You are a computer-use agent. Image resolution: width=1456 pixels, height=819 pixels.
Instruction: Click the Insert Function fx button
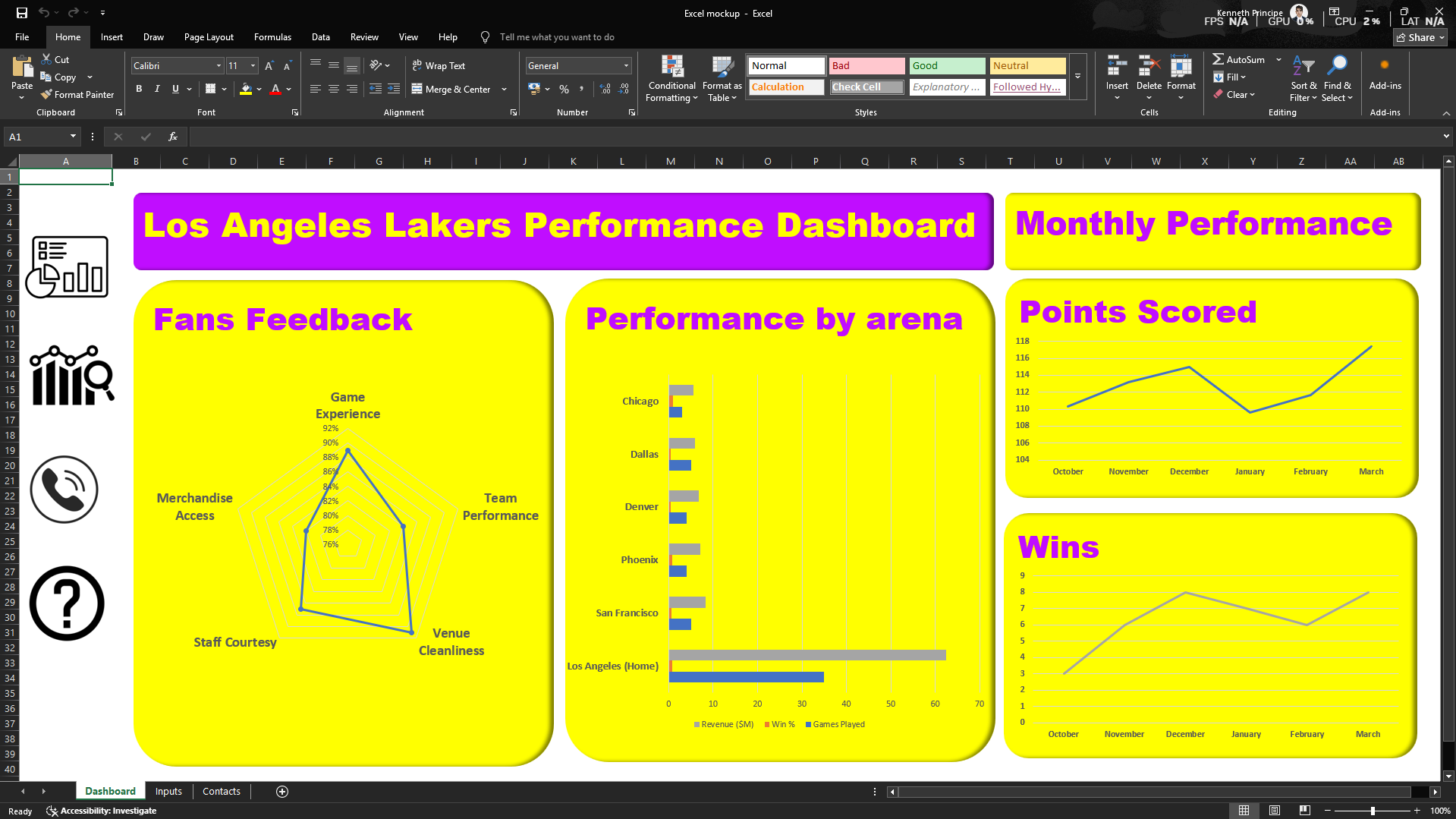point(173,137)
